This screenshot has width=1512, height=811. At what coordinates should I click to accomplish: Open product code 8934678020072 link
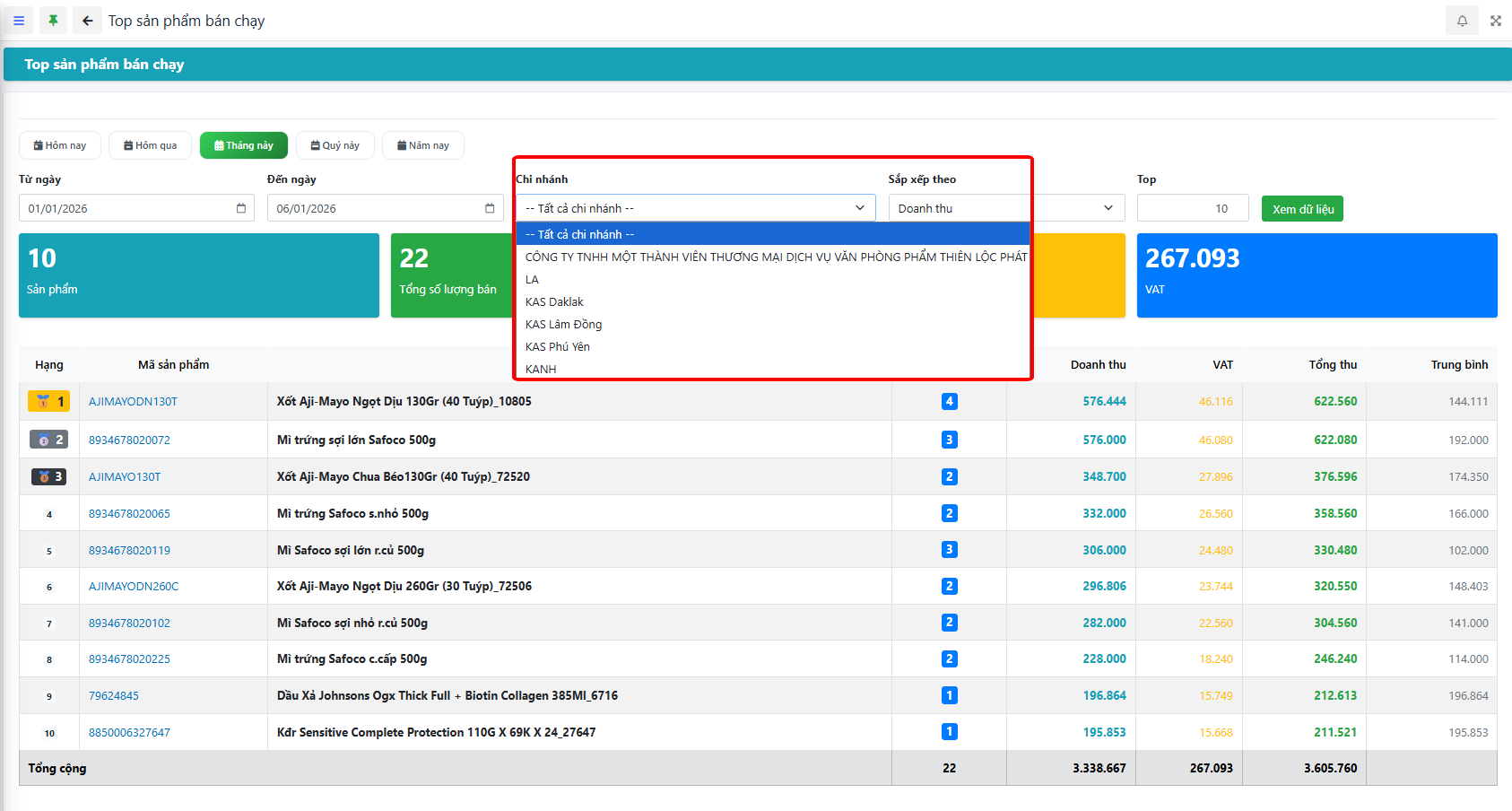[129, 440]
